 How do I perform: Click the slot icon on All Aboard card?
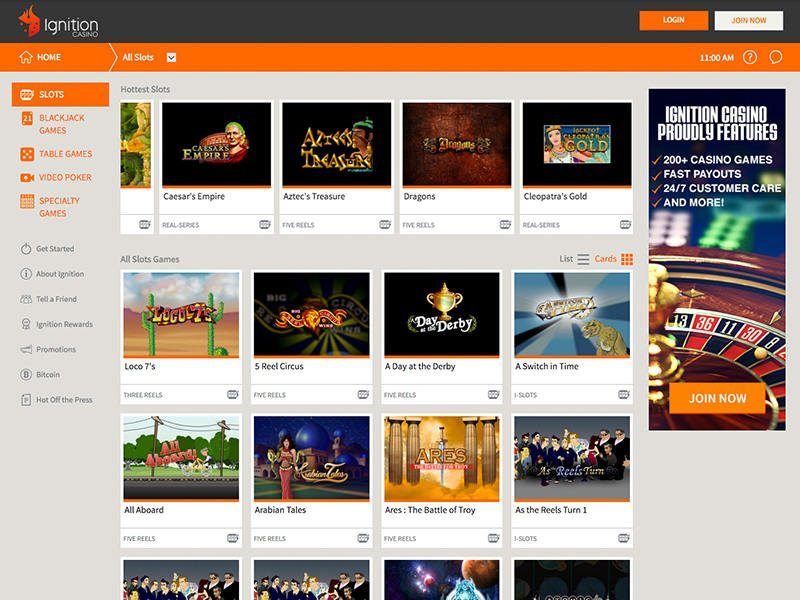[233, 538]
